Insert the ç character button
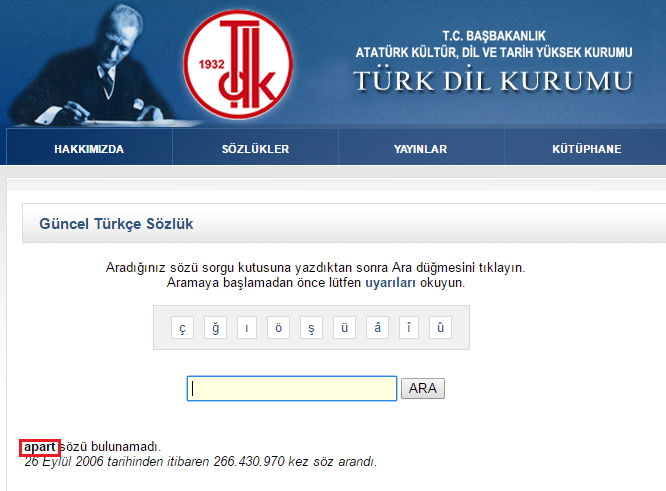Screen dimensions: 666x491 [x=182, y=327]
